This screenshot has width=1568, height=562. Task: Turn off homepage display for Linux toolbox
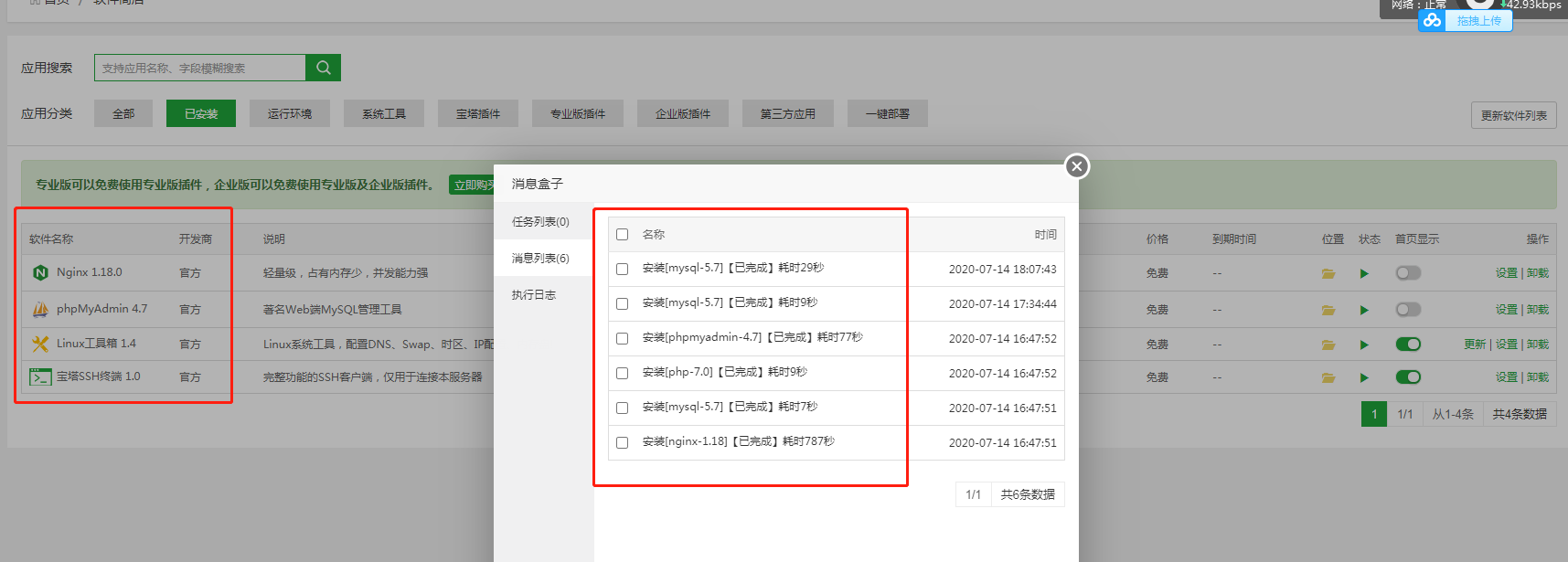(1408, 344)
